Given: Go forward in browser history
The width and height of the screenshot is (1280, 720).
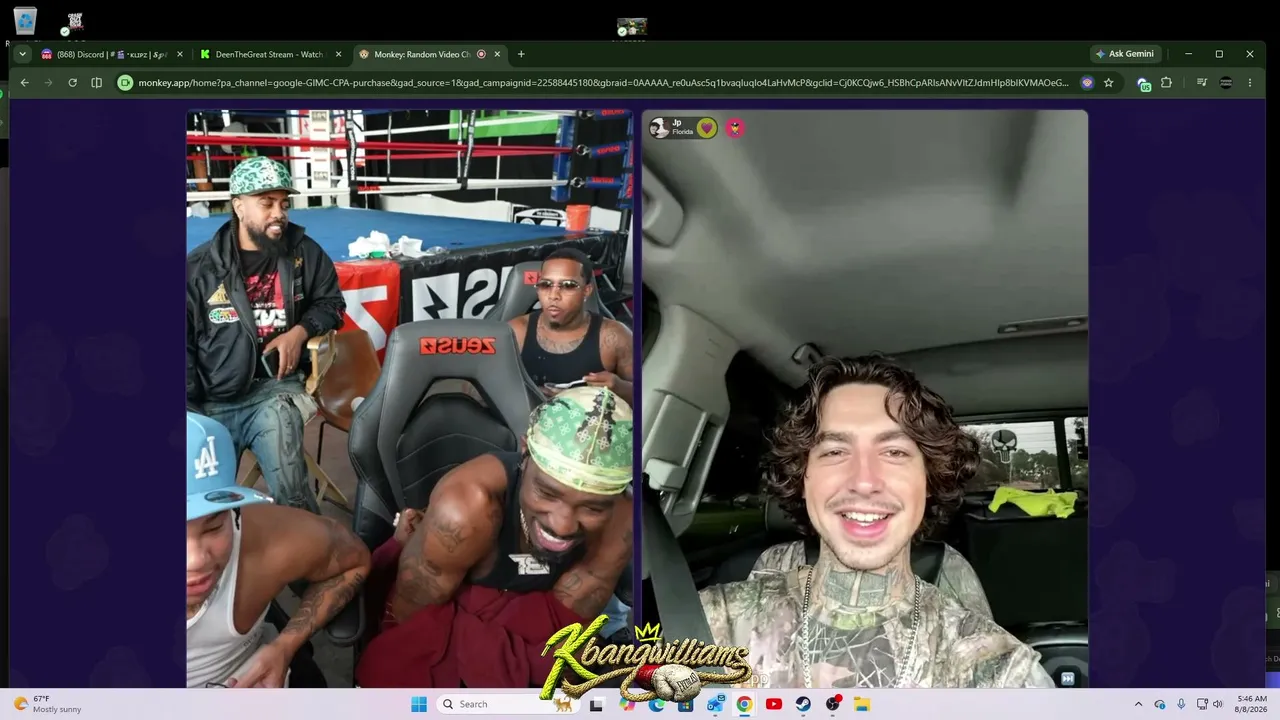Looking at the screenshot, I should (48, 83).
